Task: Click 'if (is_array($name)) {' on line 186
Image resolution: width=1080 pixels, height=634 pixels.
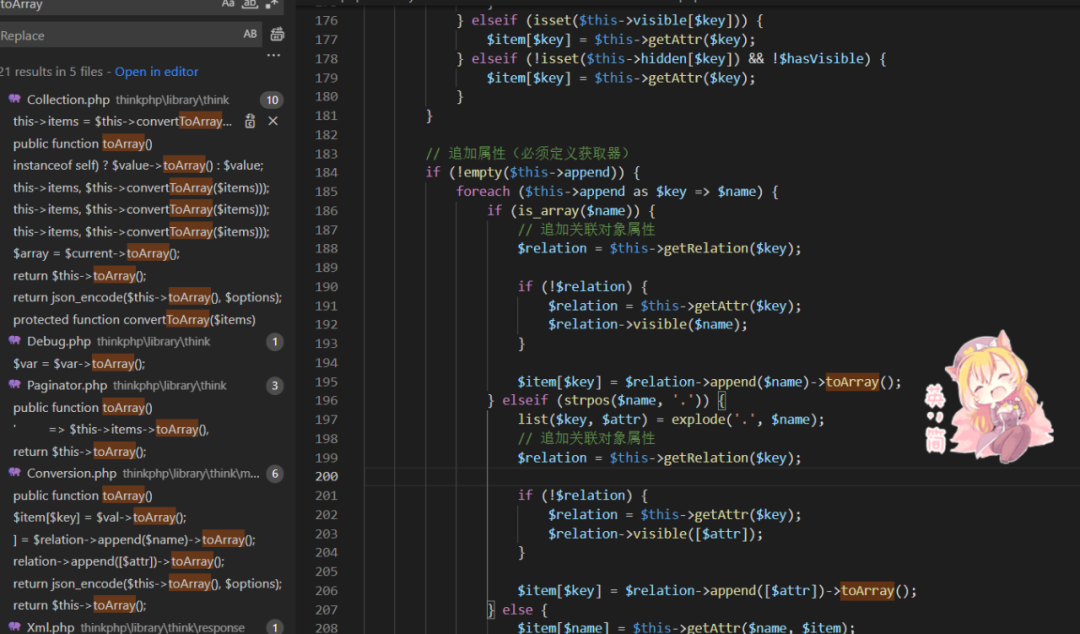Action: (571, 211)
